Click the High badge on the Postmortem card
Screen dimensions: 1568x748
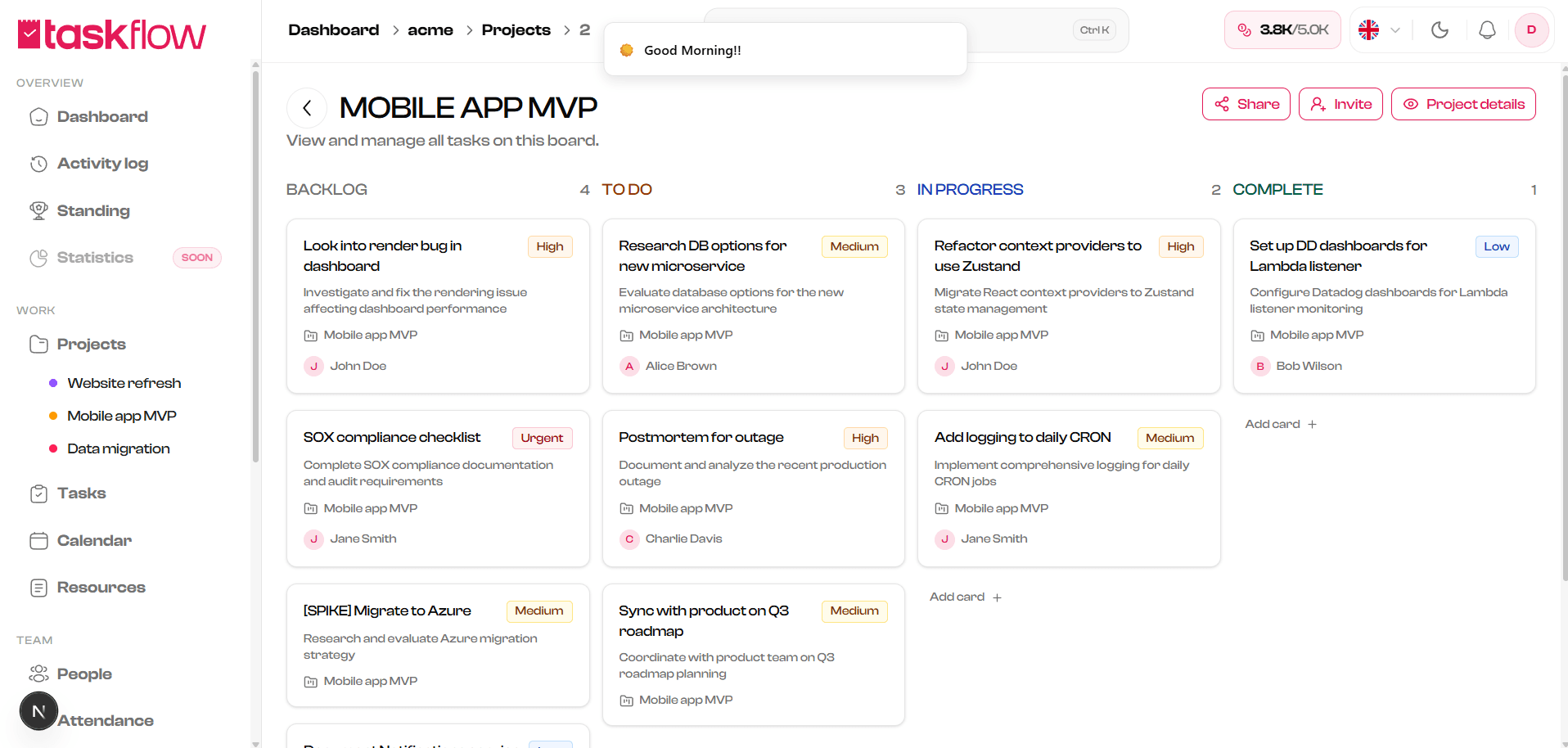click(x=865, y=438)
